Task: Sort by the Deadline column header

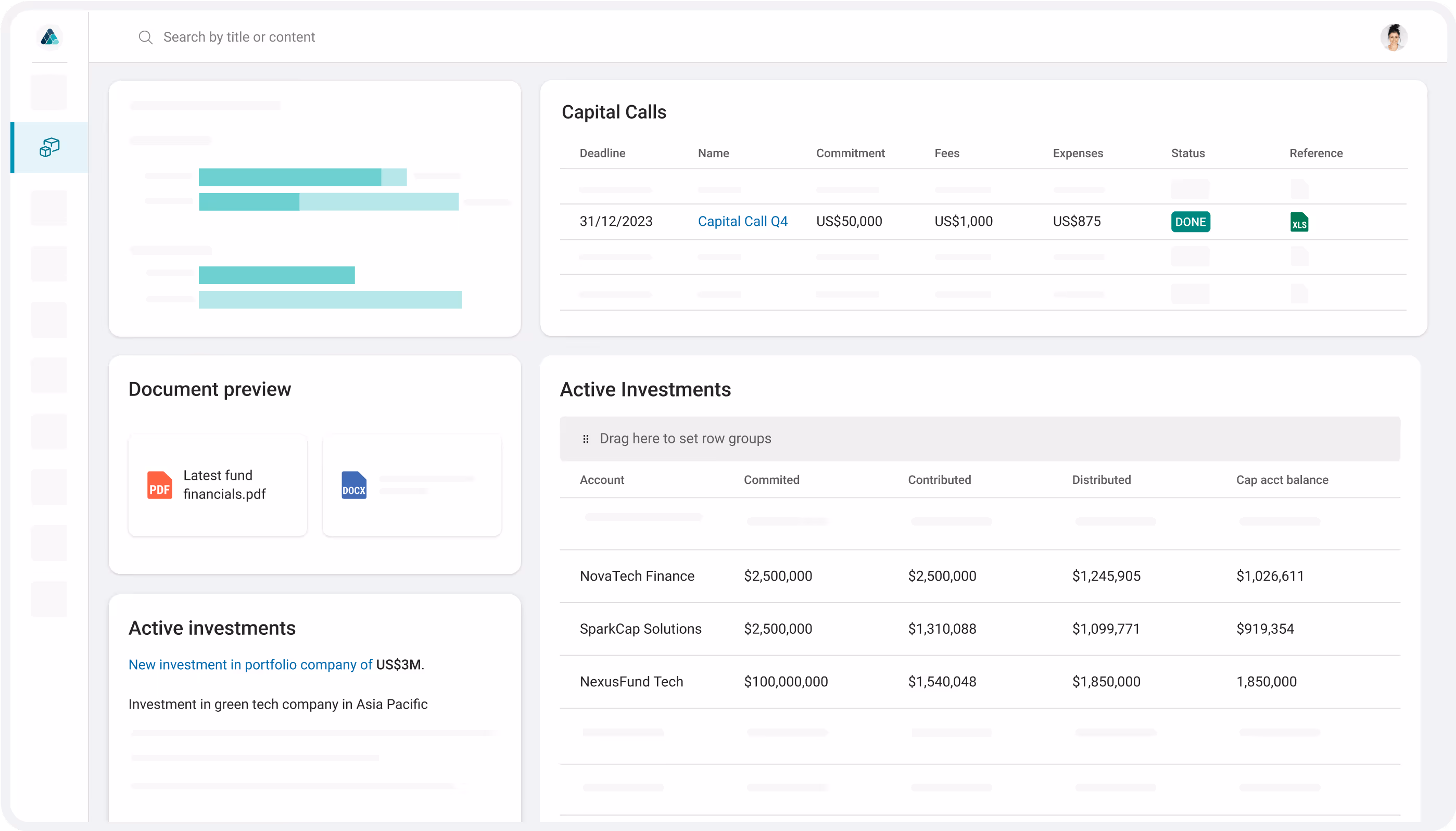Action: pyautogui.click(x=602, y=153)
